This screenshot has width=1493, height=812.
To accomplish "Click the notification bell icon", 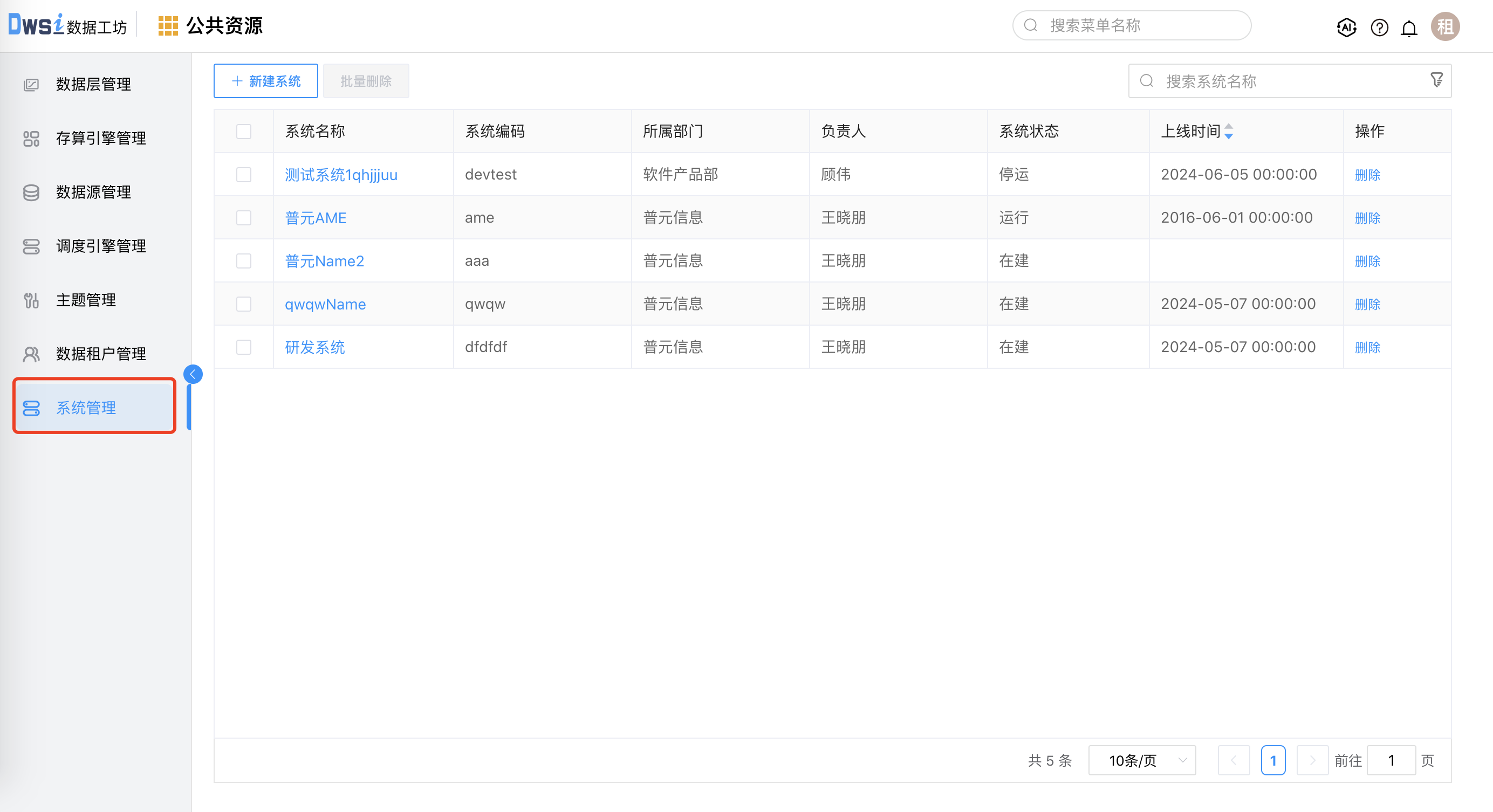I will 1409,27.
